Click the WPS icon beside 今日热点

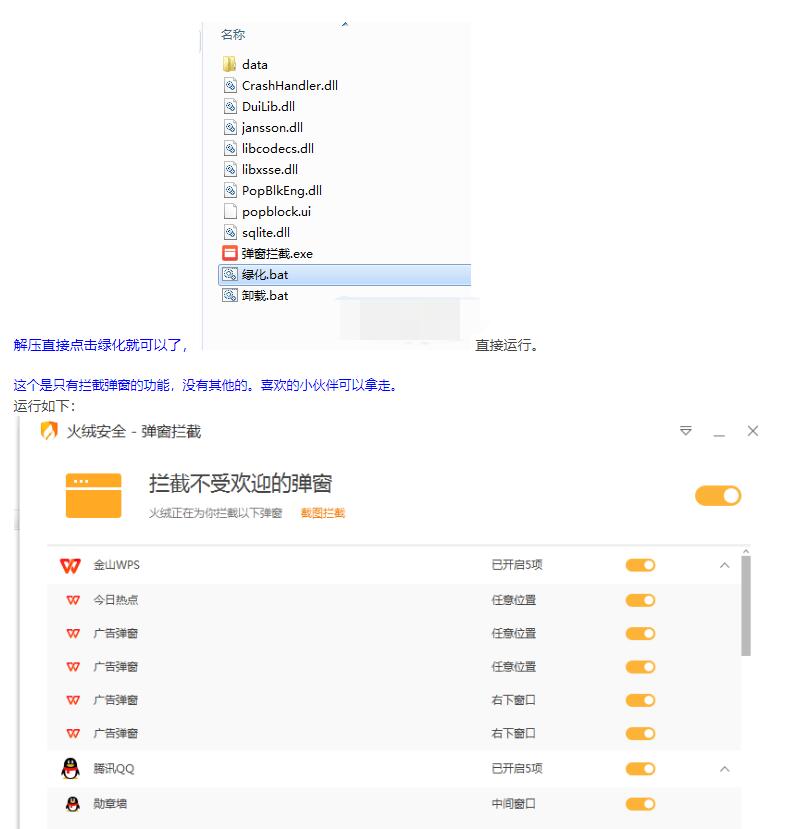tap(73, 600)
